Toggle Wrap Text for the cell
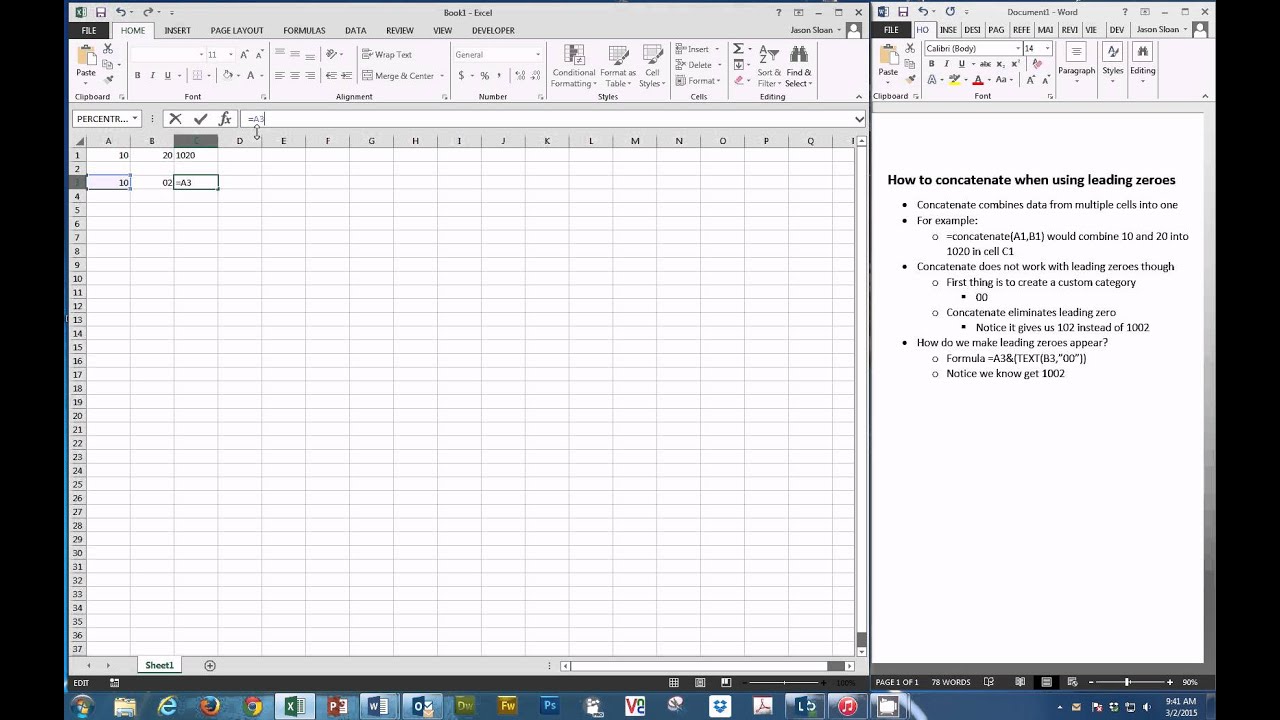 click(x=387, y=54)
